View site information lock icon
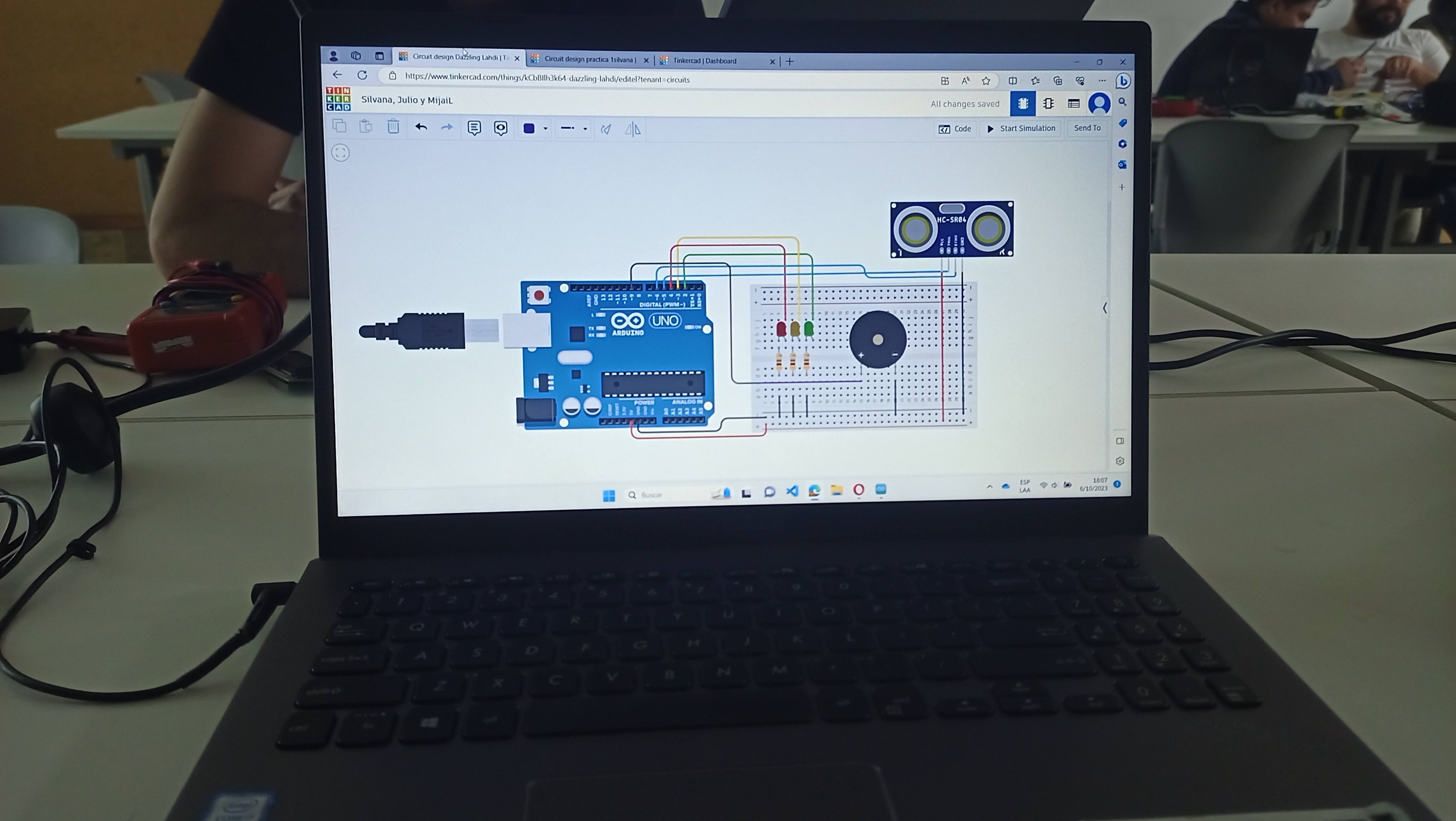This screenshot has height=821, width=1456. pos(393,76)
